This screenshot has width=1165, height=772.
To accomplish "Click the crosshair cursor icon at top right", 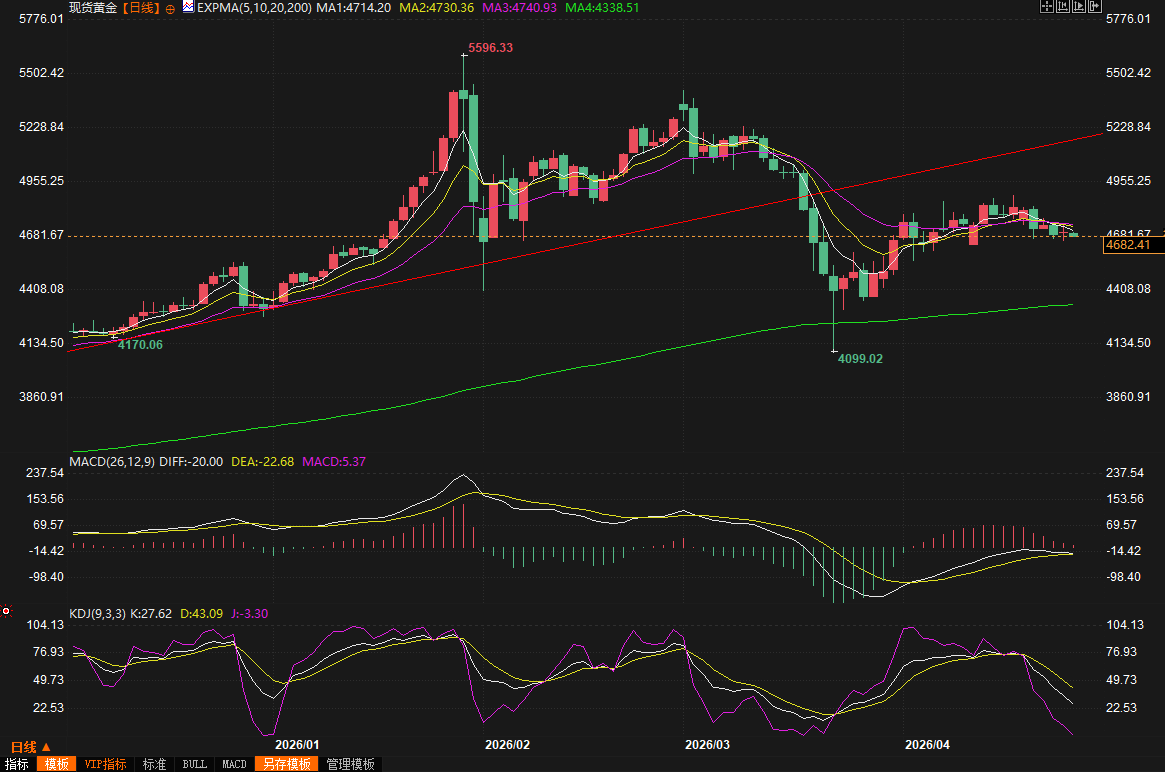I will pyautogui.click(x=1047, y=6).
